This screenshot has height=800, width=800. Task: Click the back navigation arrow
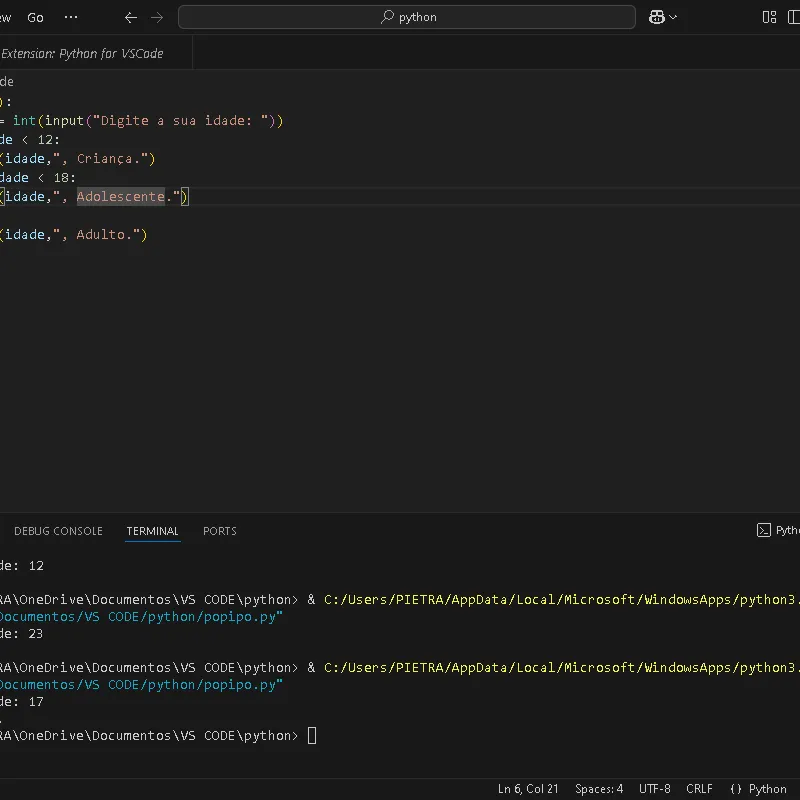(x=131, y=17)
